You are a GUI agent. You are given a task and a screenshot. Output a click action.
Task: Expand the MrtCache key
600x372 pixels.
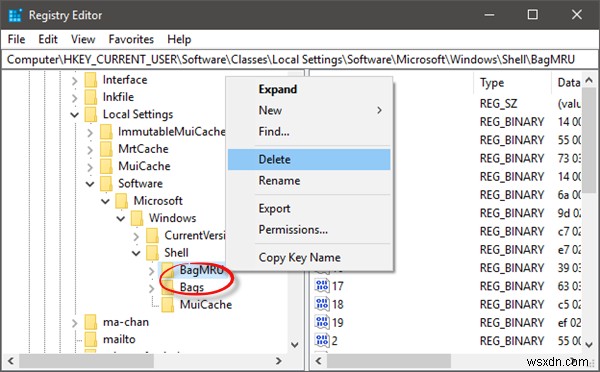click(90, 150)
